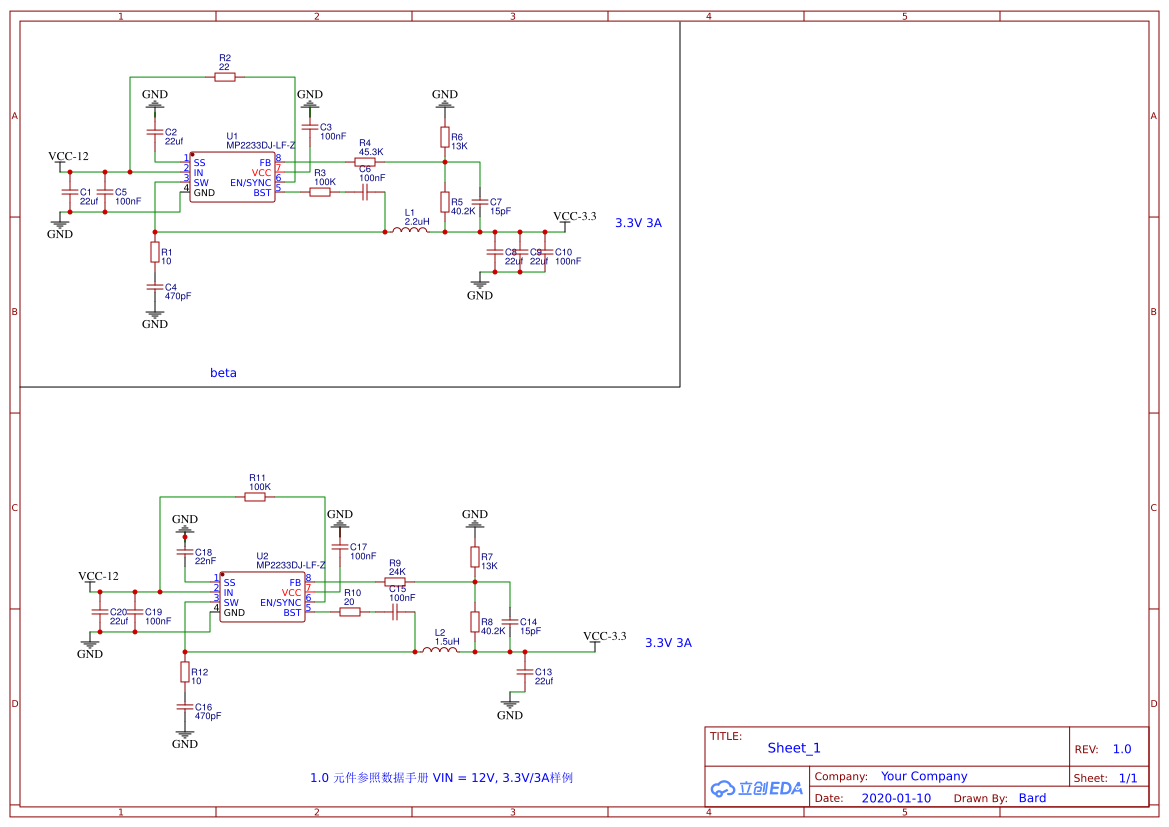Click the C1 22uf capacitor label

tap(89, 197)
